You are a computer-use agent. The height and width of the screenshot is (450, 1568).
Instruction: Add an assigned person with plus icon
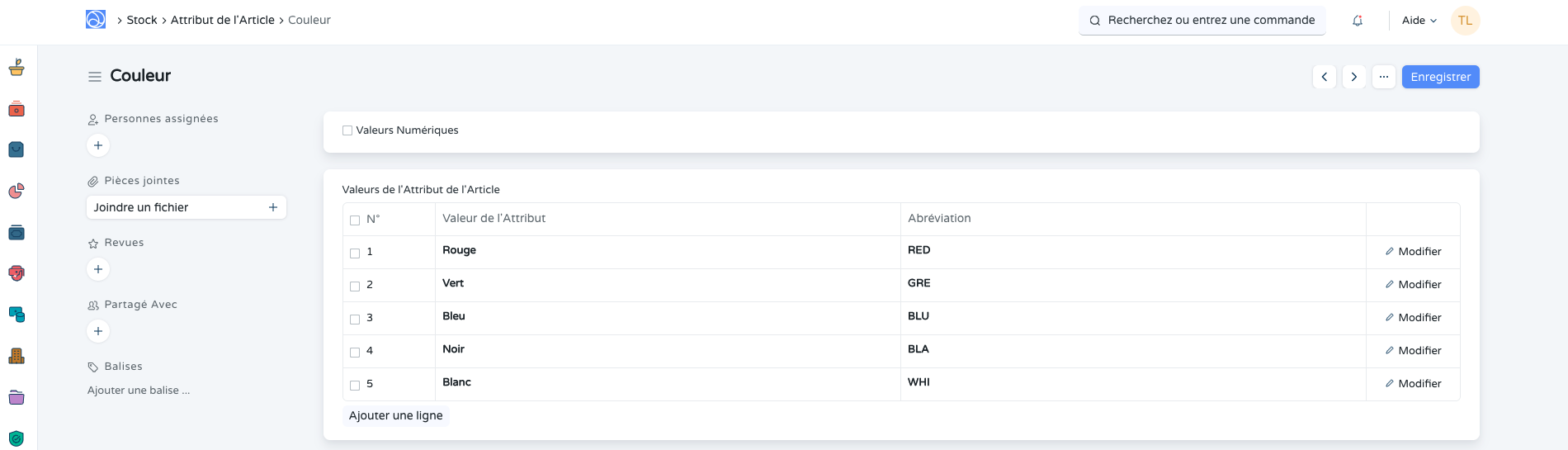(98, 145)
